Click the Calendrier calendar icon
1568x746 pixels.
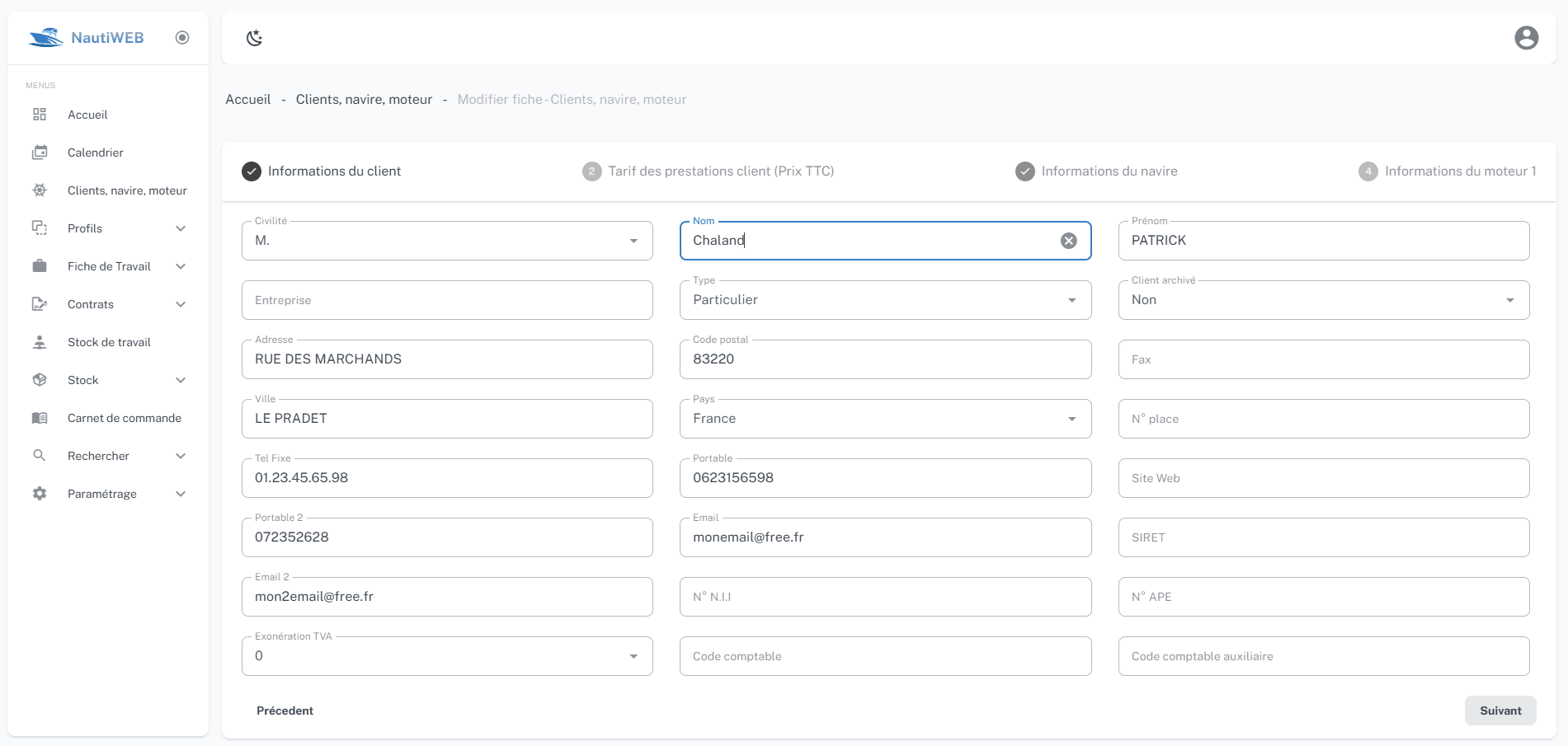coord(40,152)
